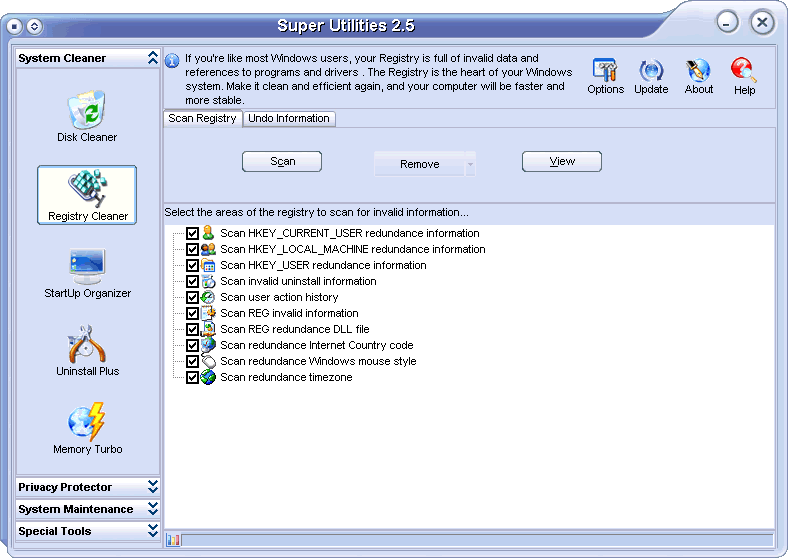The image size is (788, 558).
Task: Open StartUp Organizer
Action: [87, 272]
